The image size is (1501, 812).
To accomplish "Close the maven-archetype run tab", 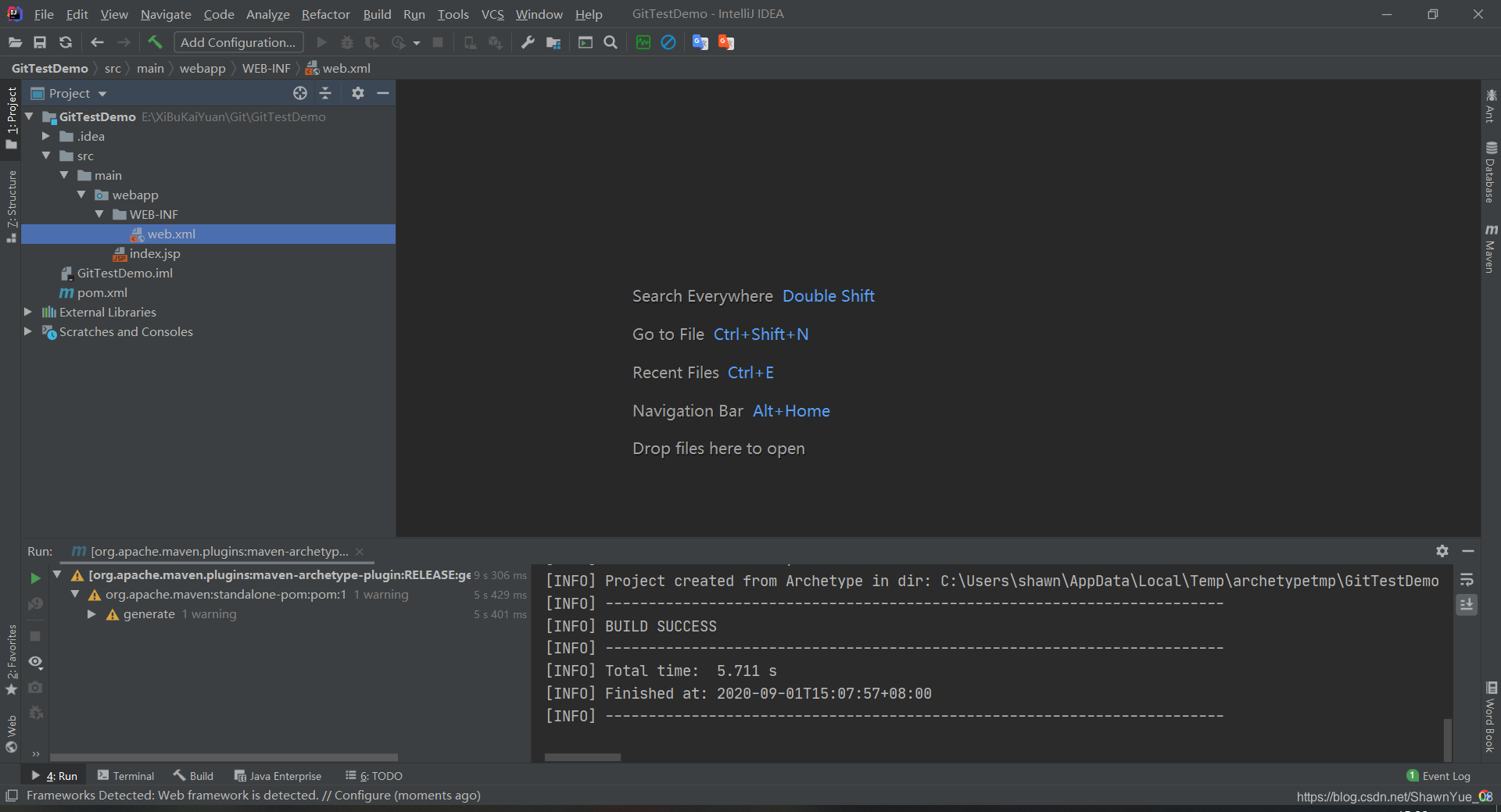I will [x=360, y=552].
